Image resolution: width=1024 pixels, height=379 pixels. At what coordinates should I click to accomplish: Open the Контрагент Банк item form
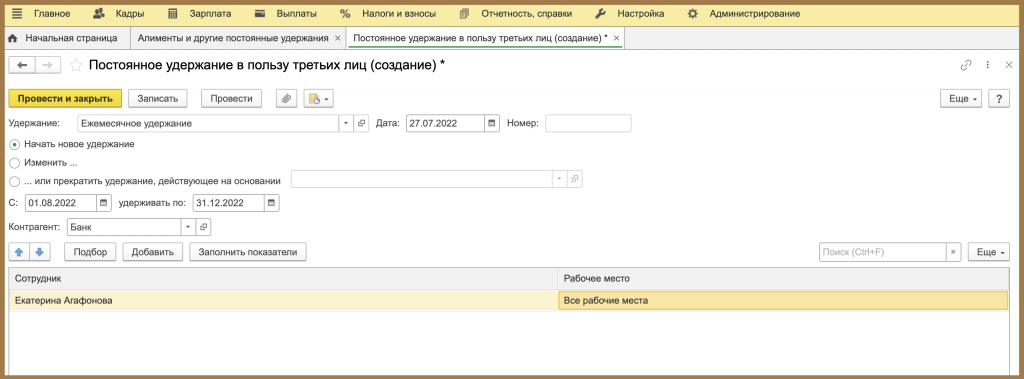coord(203,227)
